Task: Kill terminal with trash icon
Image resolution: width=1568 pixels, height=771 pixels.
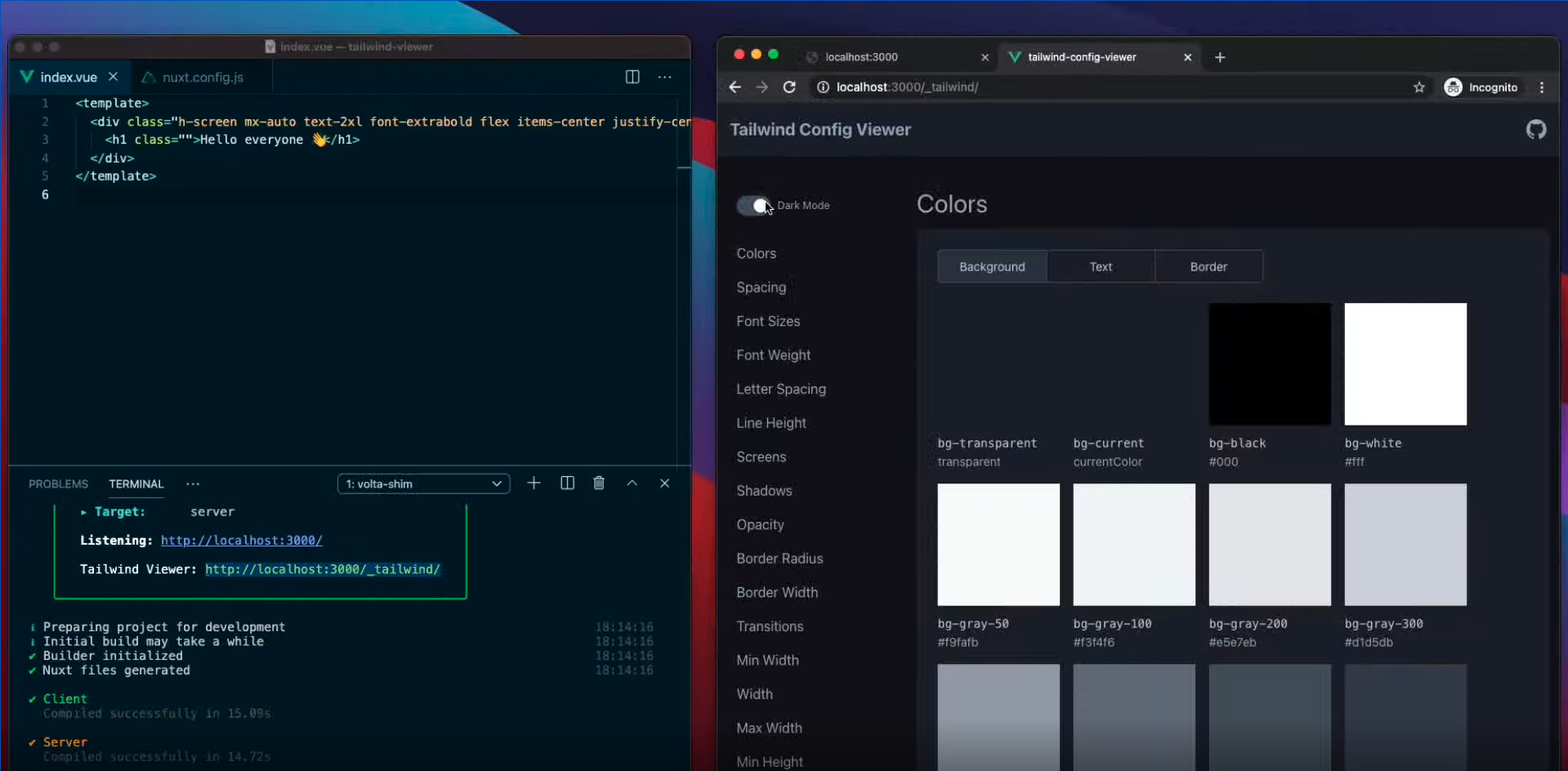Action: pos(599,484)
